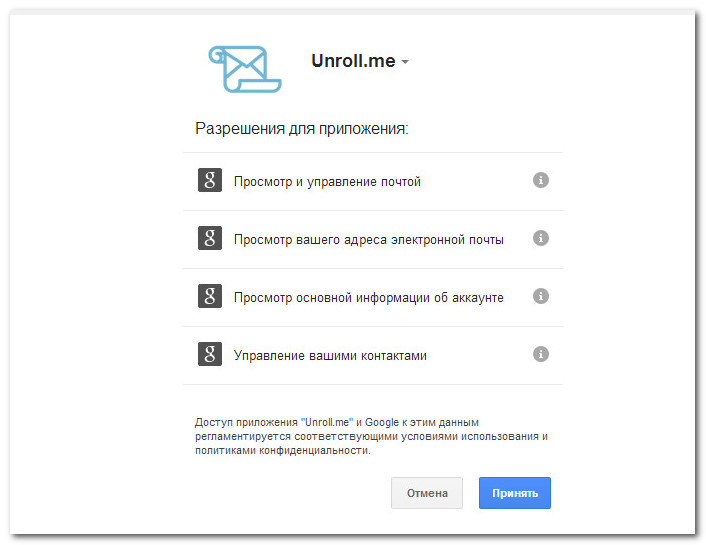Click Google icon beside 'Управление вашими контактами'
The height and width of the screenshot is (545, 706).
(x=210, y=354)
